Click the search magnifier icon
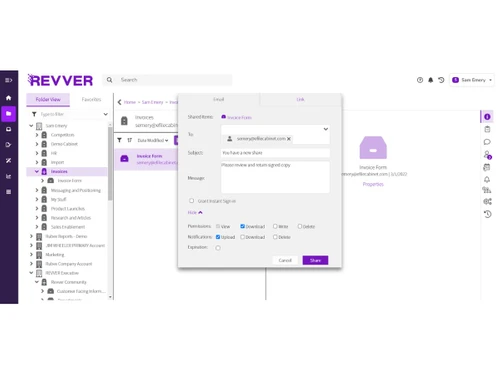This screenshot has width=500, height=375. tap(109, 80)
